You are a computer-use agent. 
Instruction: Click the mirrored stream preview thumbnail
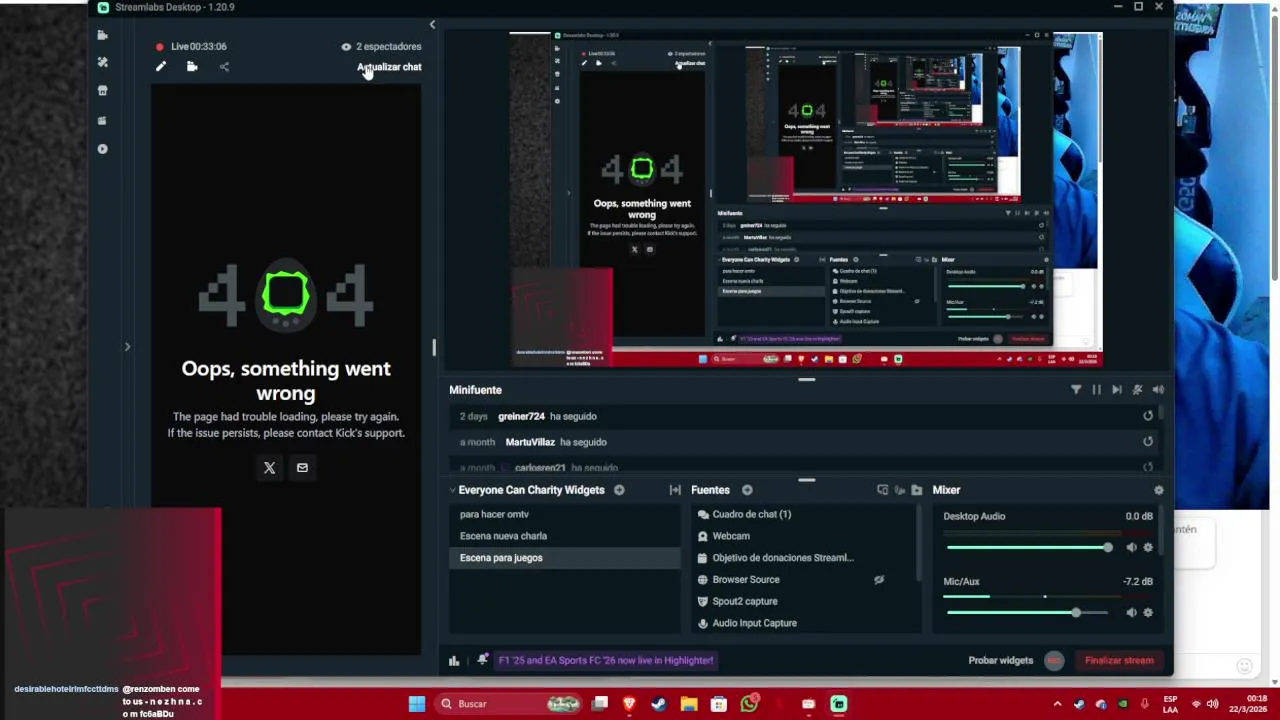click(805, 199)
